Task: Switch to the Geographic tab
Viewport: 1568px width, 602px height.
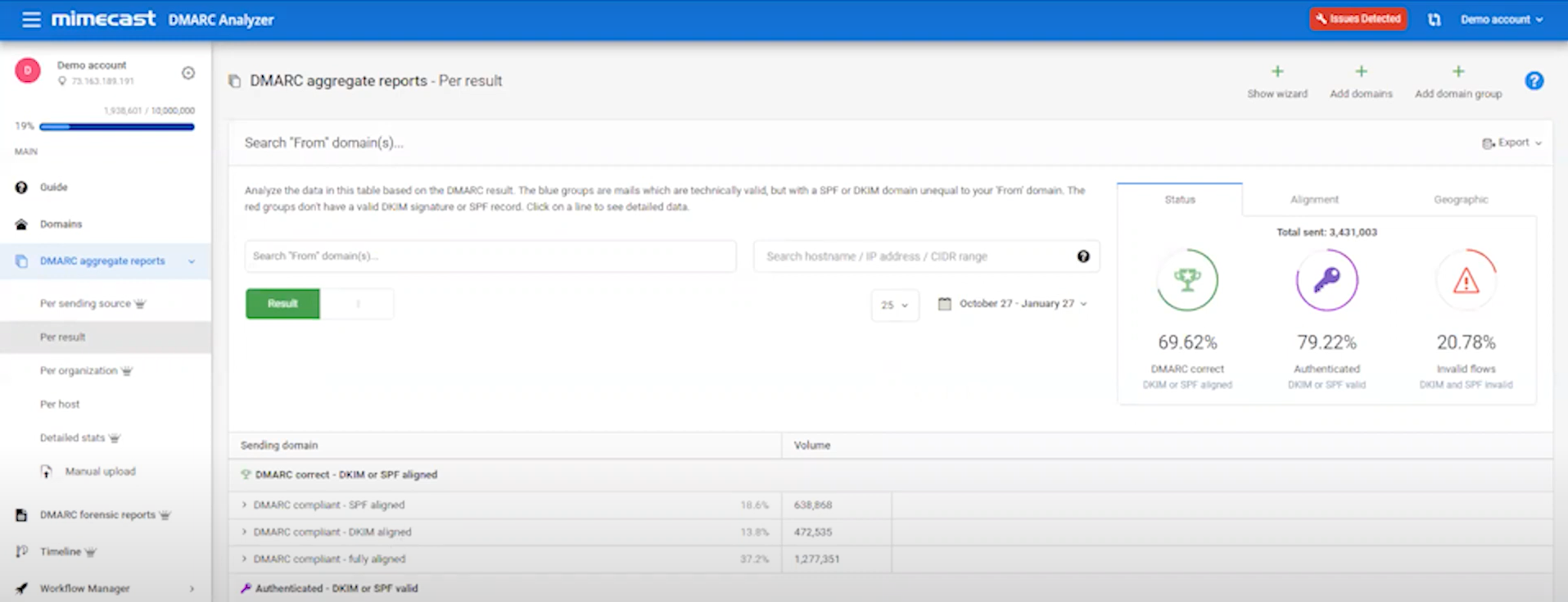Action: 1461,200
